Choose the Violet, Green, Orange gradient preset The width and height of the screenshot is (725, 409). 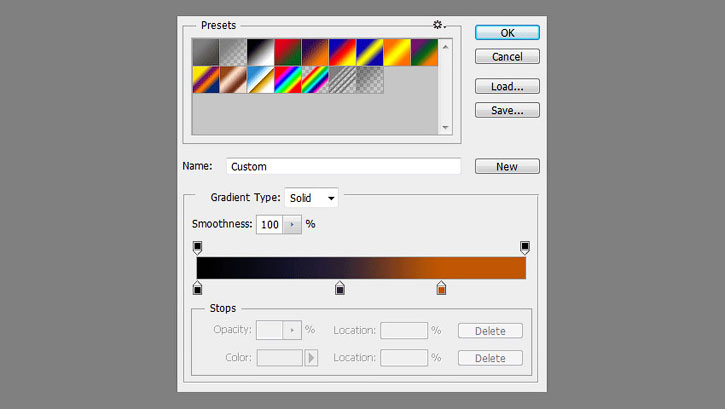pyautogui.click(x=424, y=52)
